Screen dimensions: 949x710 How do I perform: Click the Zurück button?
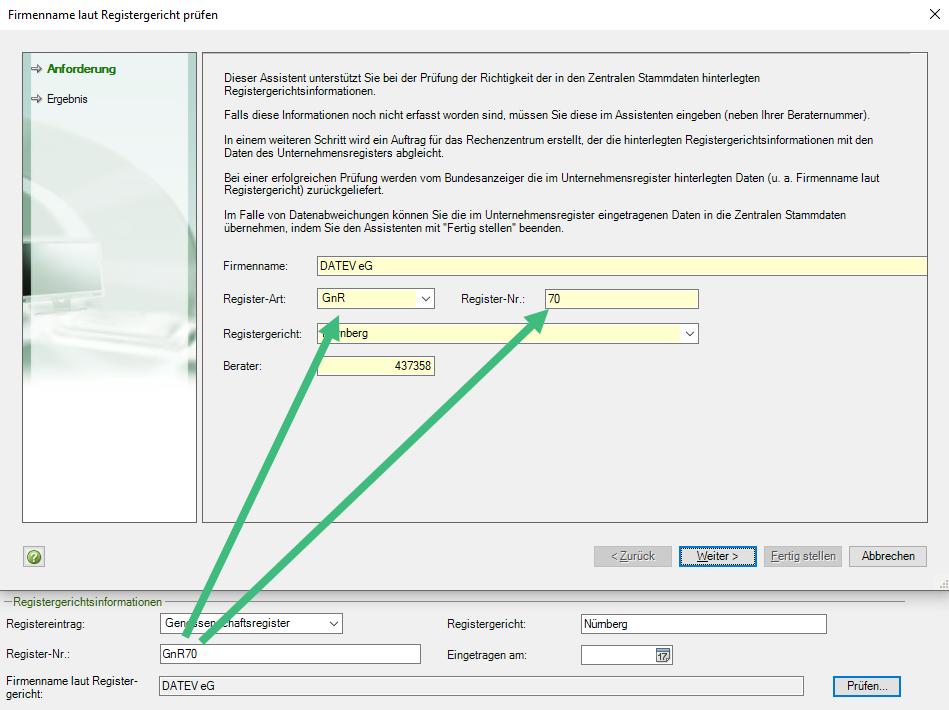tap(632, 556)
